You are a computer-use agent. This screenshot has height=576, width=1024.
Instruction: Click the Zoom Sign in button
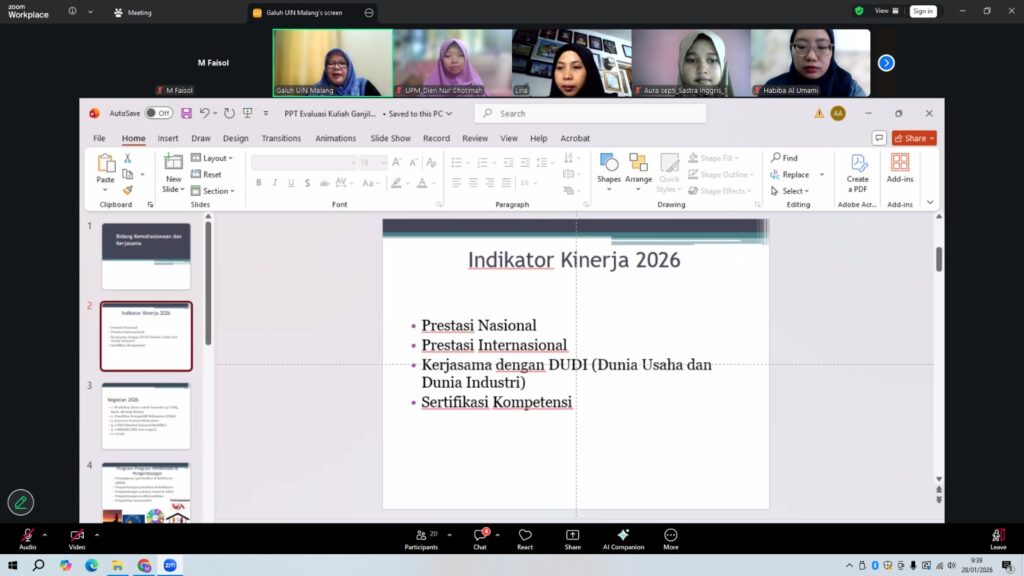(922, 11)
